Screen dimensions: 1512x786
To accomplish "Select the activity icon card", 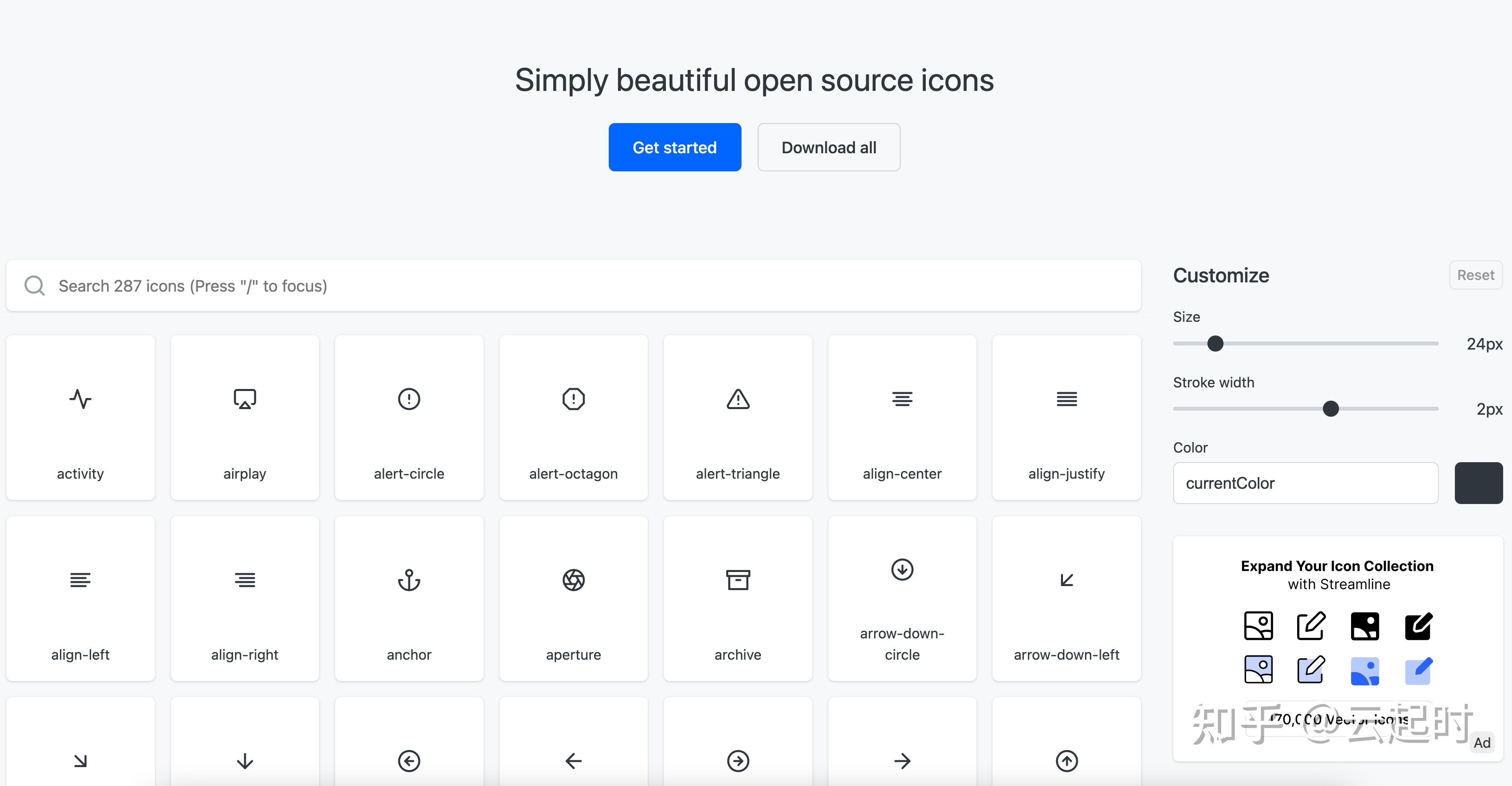I will pyautogui.click(x=80, y=418).
